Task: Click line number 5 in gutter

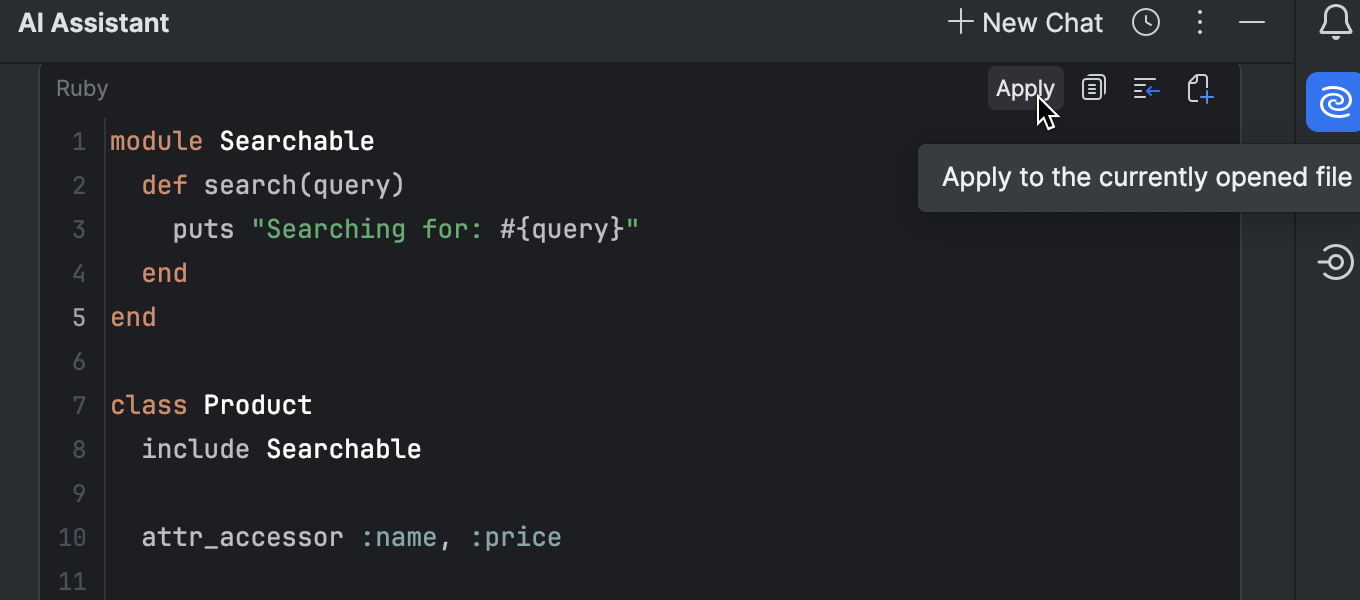Action: point(79,318)
